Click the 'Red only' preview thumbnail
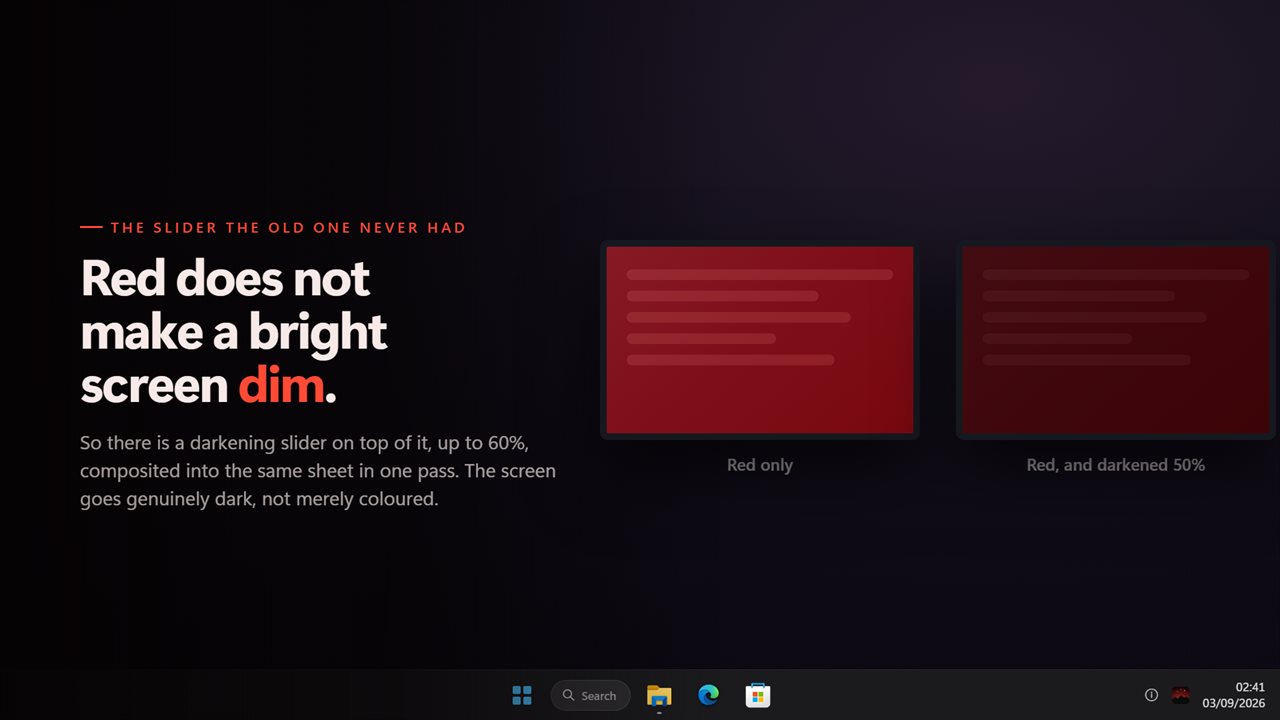The height and width of the screenshot is (720, 1280). [x=760, y=340]
